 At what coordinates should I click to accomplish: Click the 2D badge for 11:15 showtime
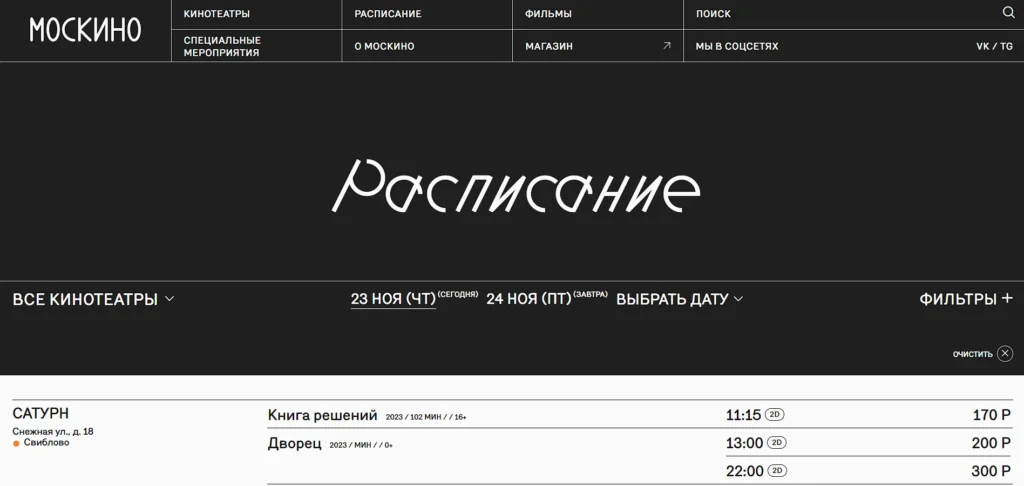pos(774,414)
